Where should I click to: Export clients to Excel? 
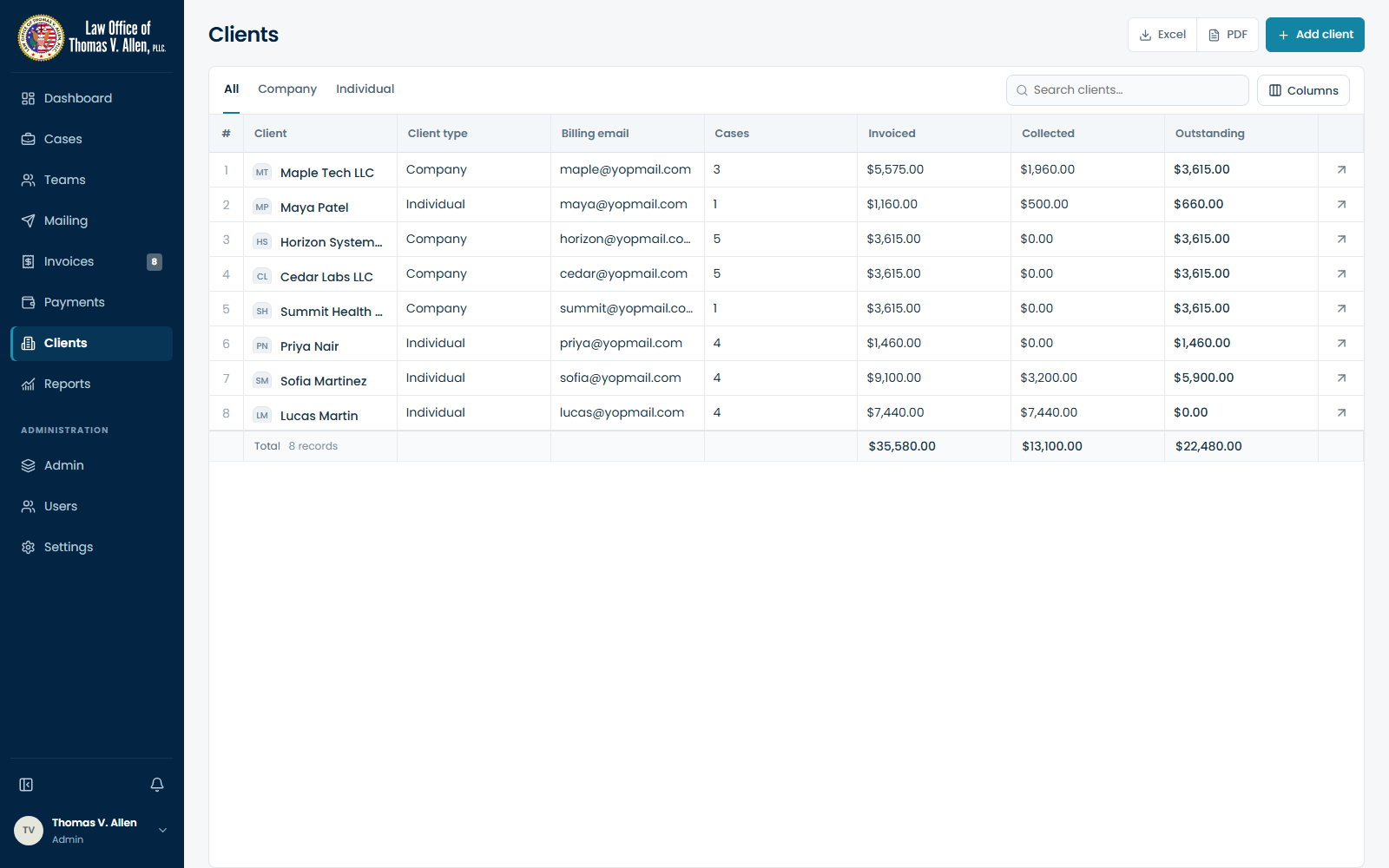tap(1162, 35)
